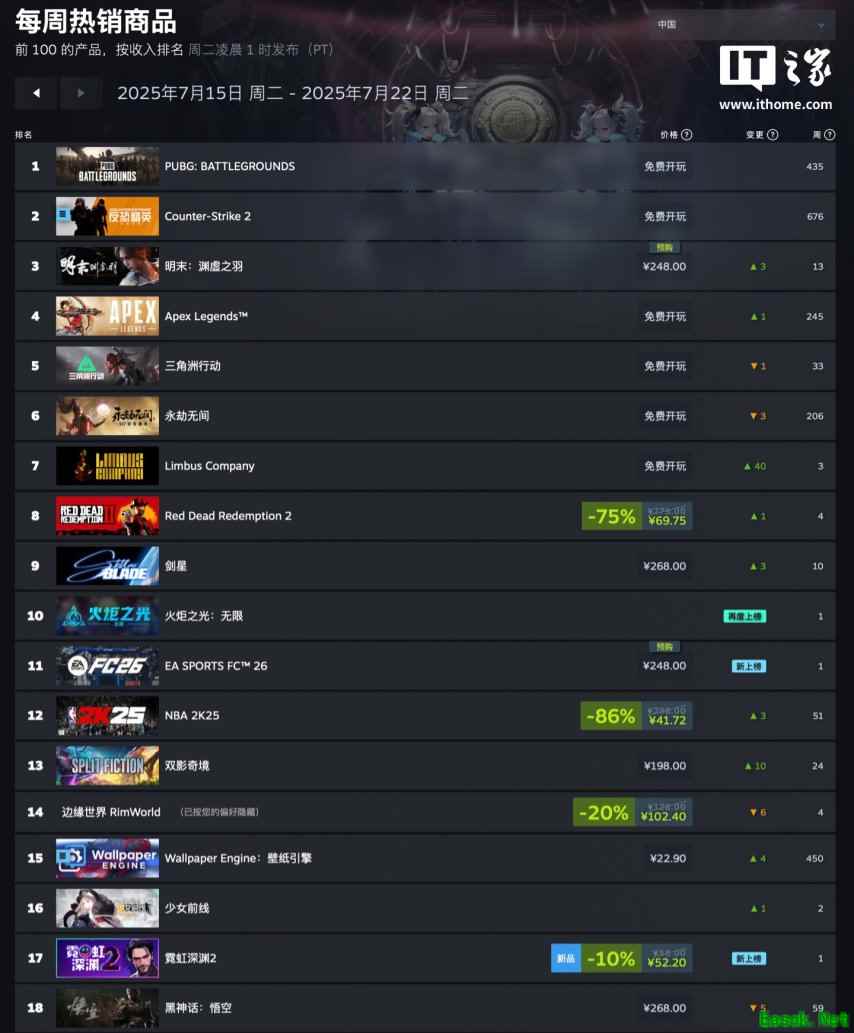Click the price column help icon

pos(687,134)
